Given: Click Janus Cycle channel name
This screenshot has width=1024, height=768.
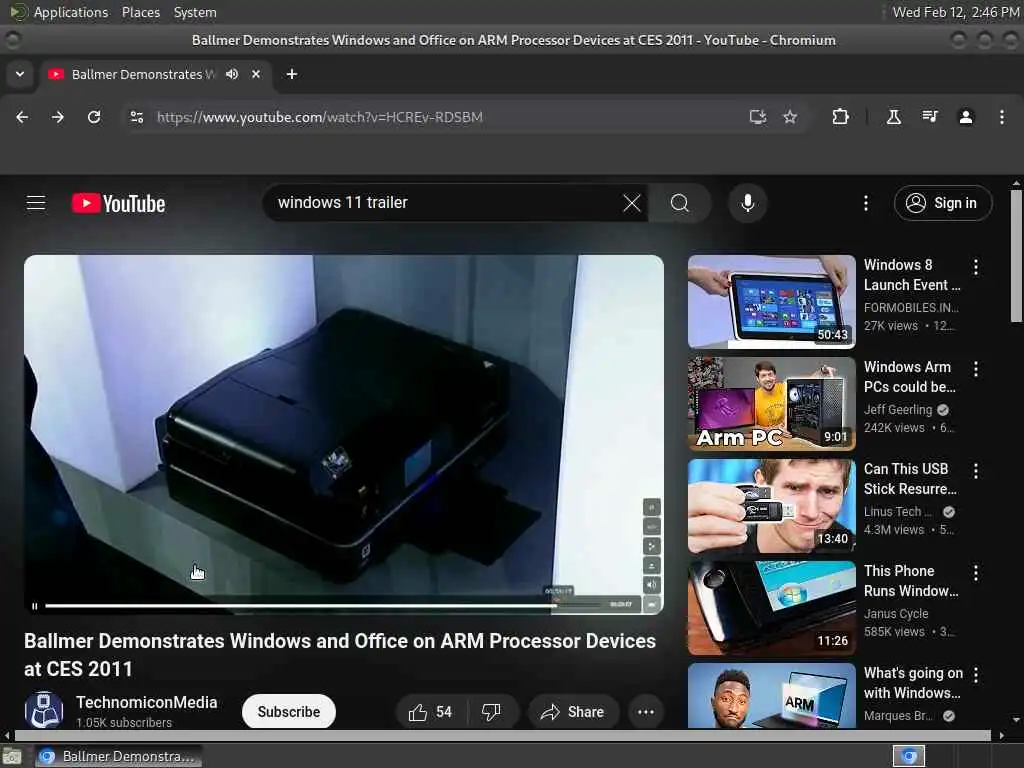Looking at the screenshot, I should coord(896,614).
